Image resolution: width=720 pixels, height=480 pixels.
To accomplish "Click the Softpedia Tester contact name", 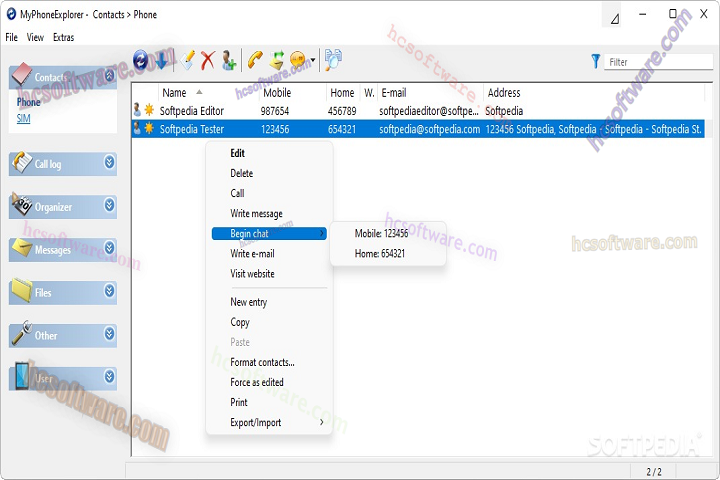I will point(192,130).
